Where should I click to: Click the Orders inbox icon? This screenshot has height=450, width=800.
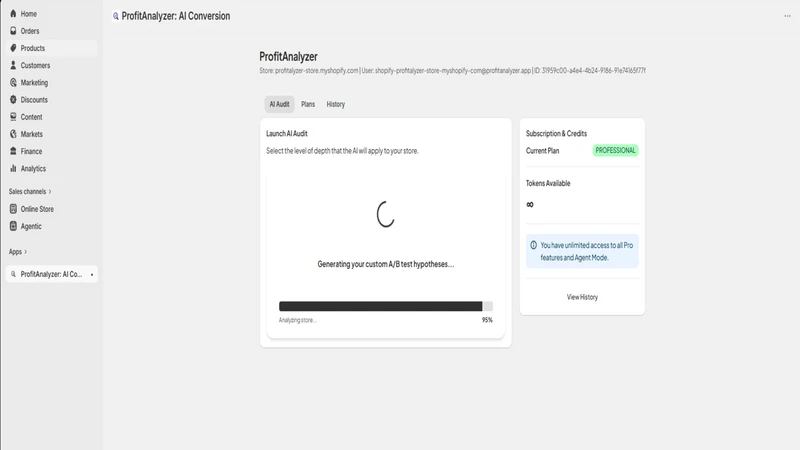pos(13,31)
